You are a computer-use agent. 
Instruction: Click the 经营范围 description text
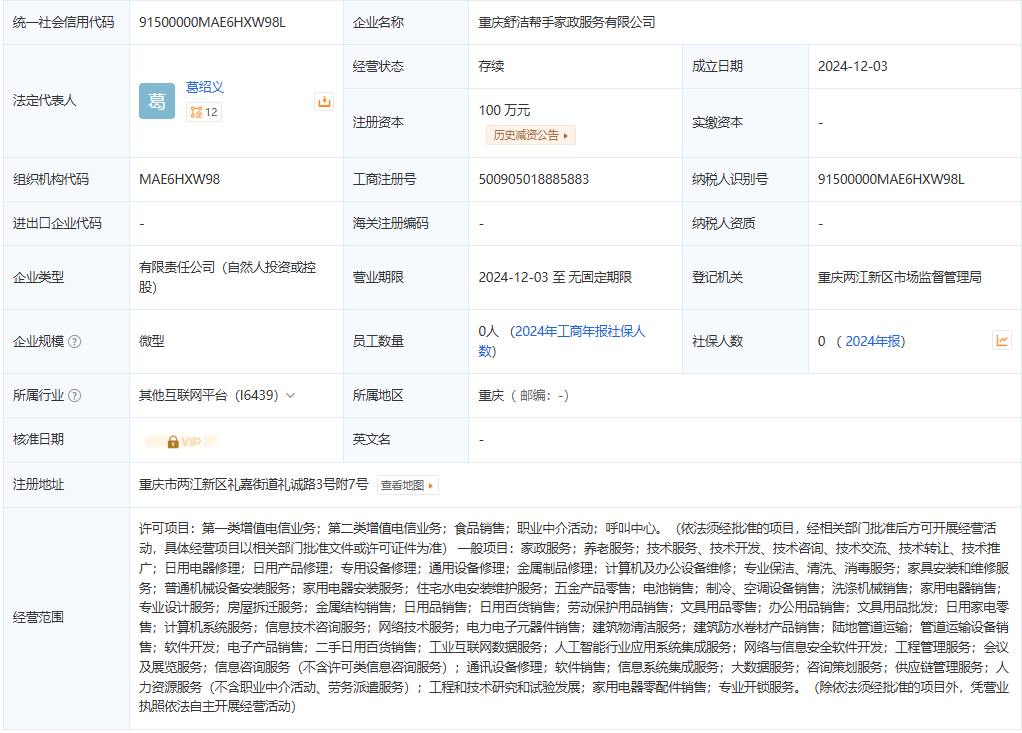574,617
